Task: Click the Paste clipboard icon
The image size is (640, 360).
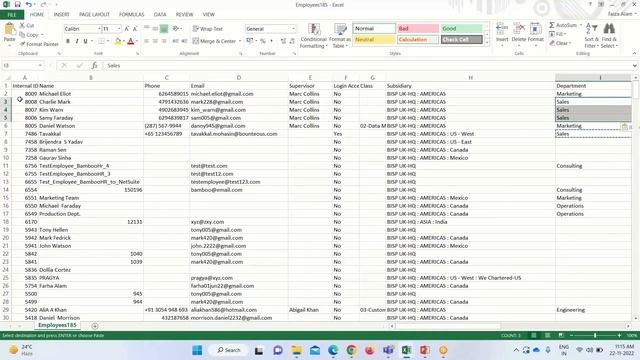Action: 9,29
